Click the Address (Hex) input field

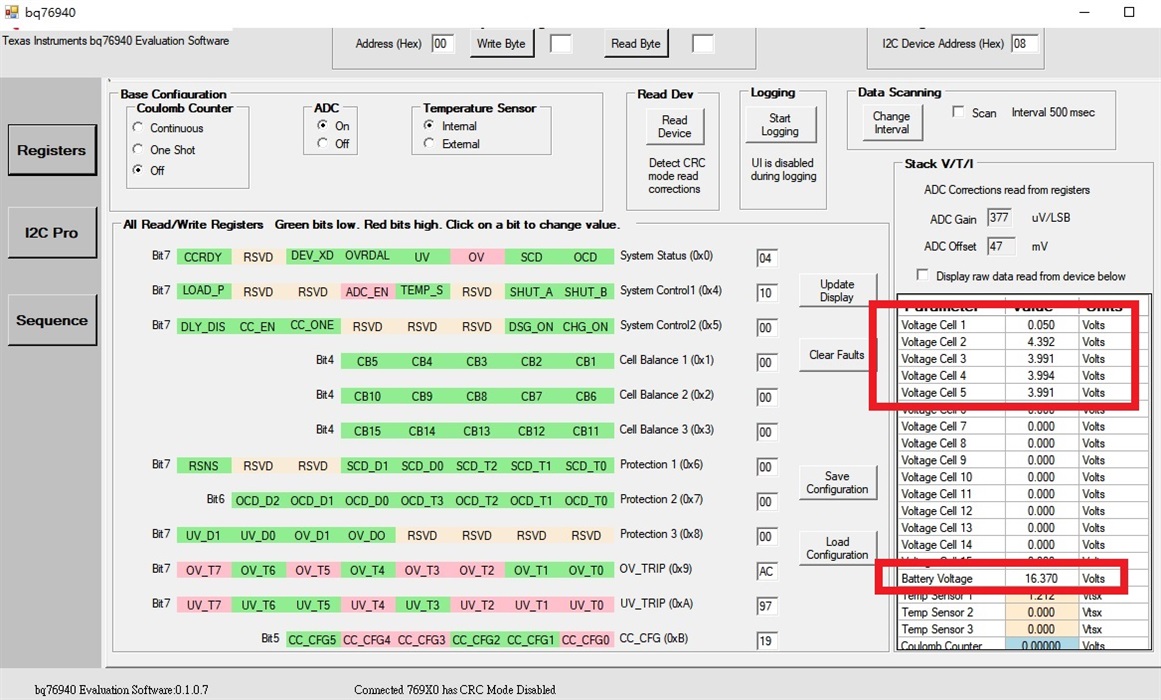point(442,44)
